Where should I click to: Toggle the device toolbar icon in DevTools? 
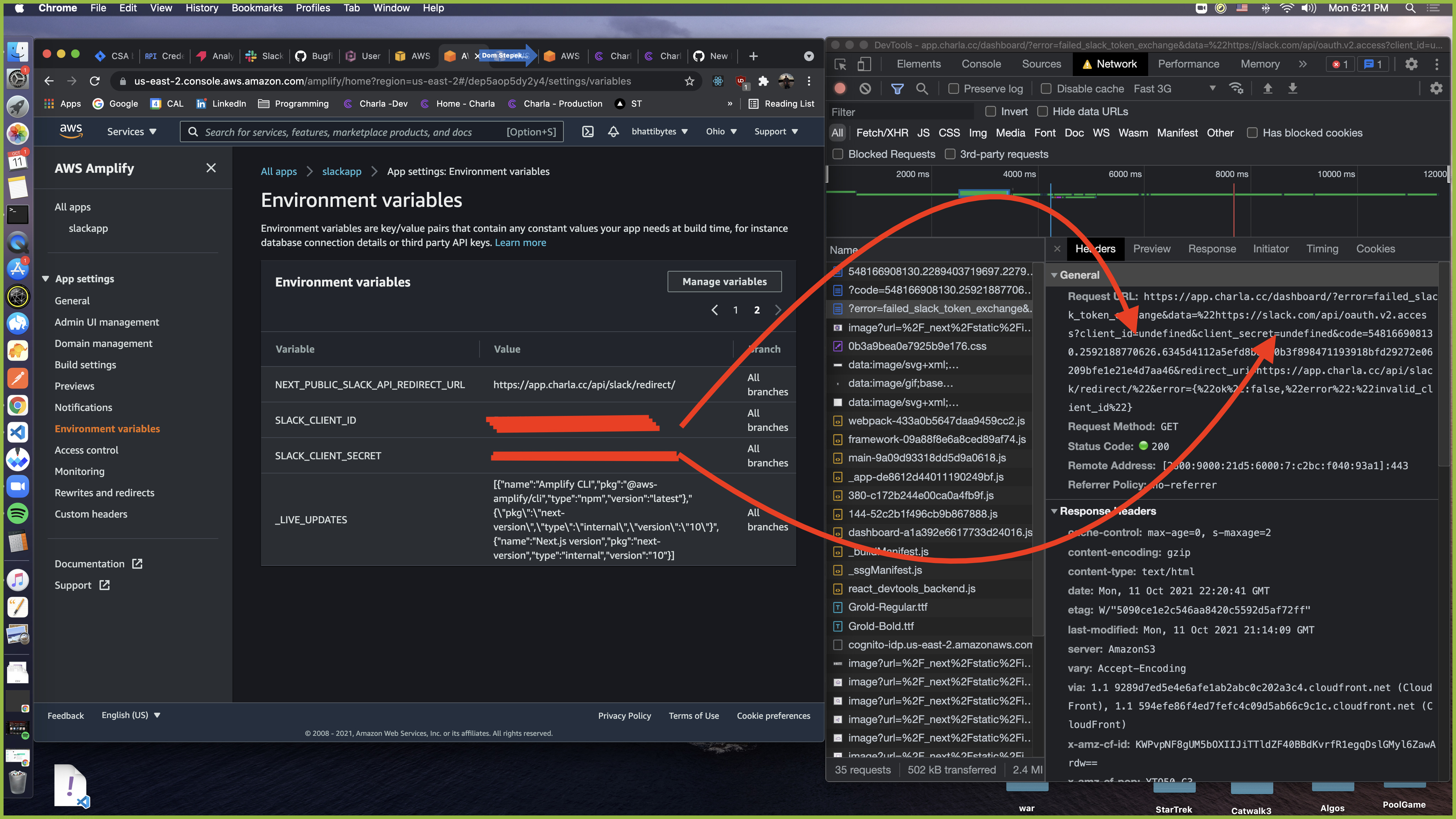tap(864, 64)
